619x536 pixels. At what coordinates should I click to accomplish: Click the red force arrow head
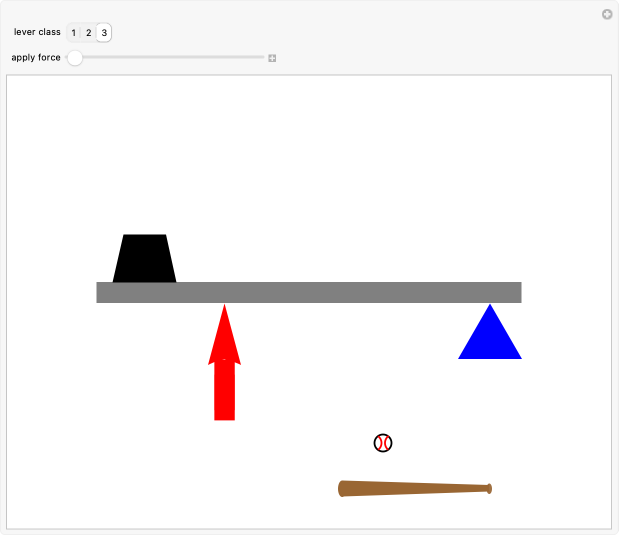coord(224,335)
